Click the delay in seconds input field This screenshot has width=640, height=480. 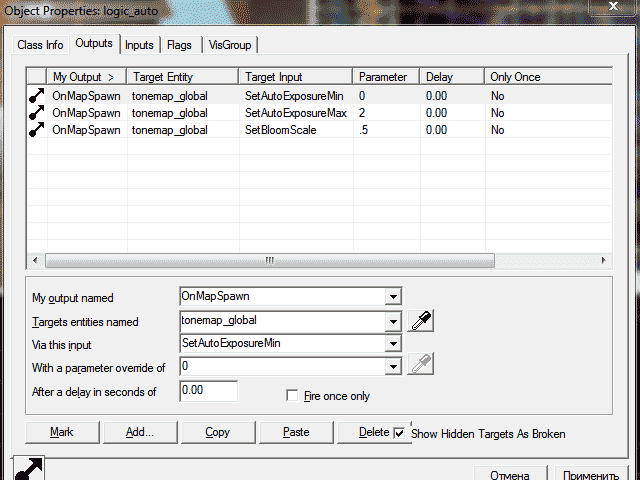207,391
